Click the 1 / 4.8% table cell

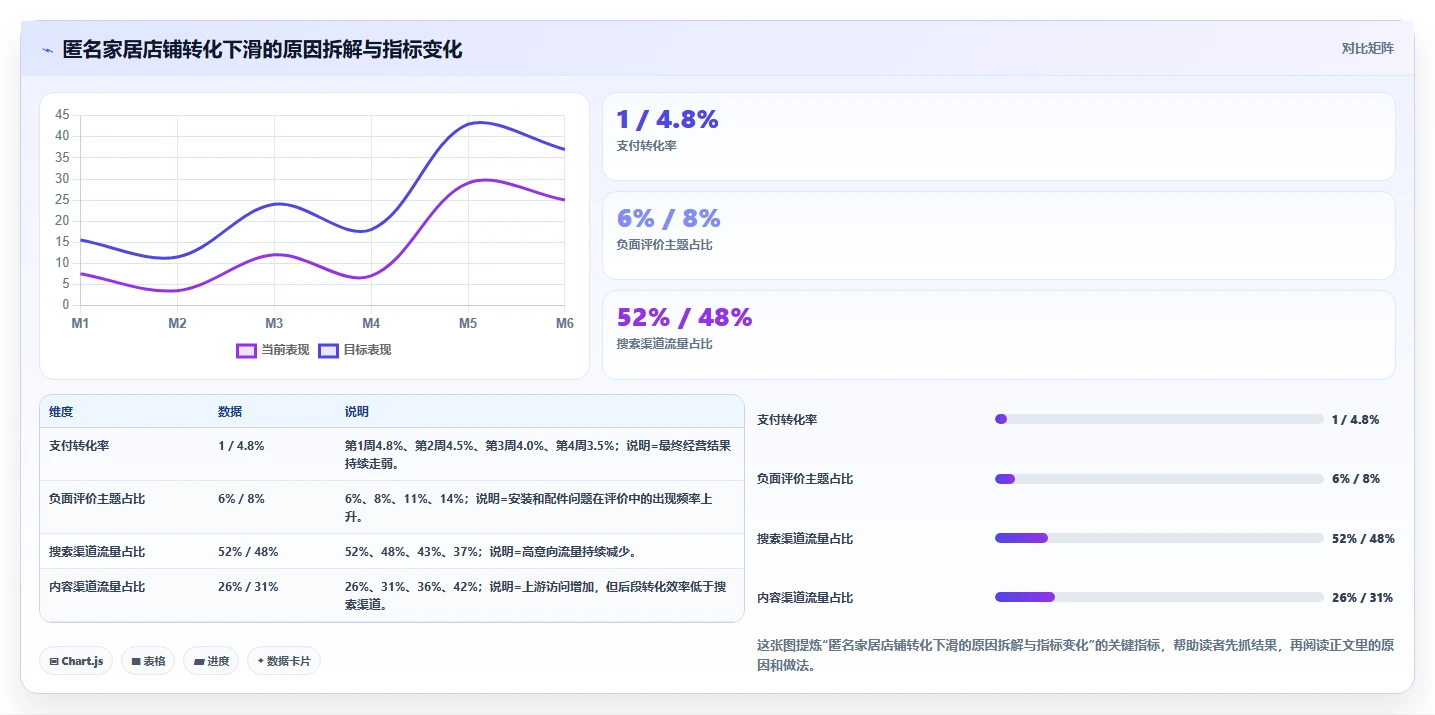point(241,446)
